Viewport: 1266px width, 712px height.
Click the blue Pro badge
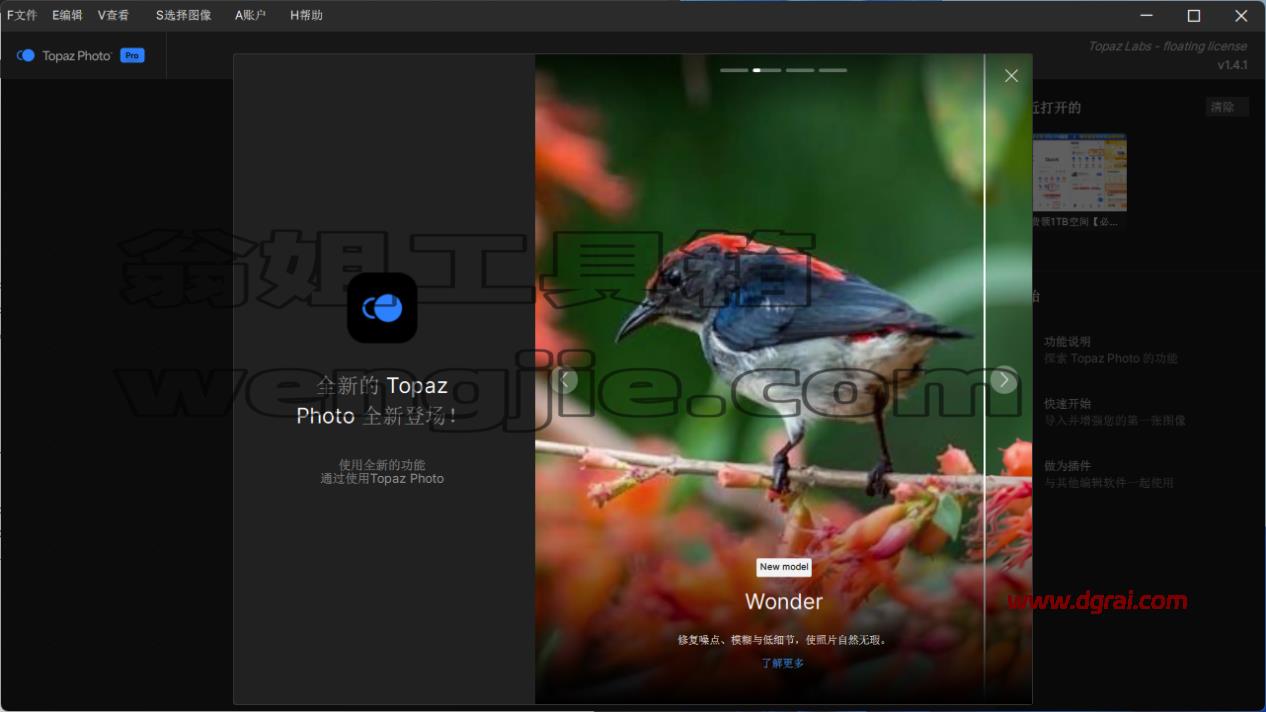click(x=132, y=56)
